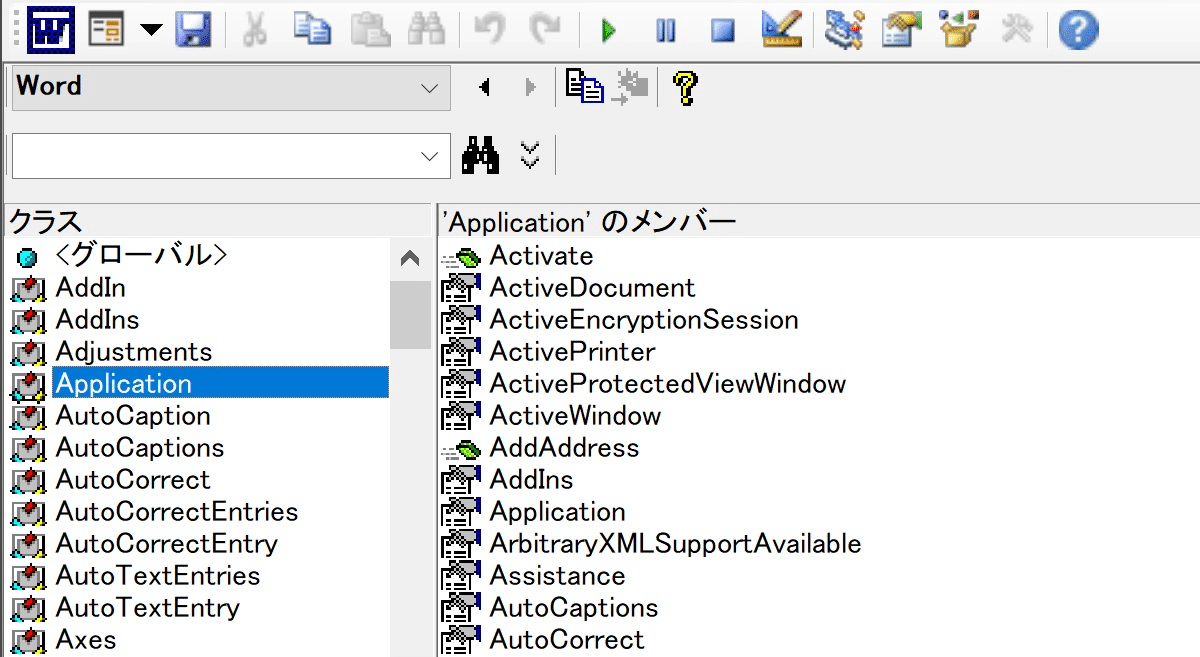Save the project with floppy icon
Screen dimensions: 1200x657
click(193, 30)
